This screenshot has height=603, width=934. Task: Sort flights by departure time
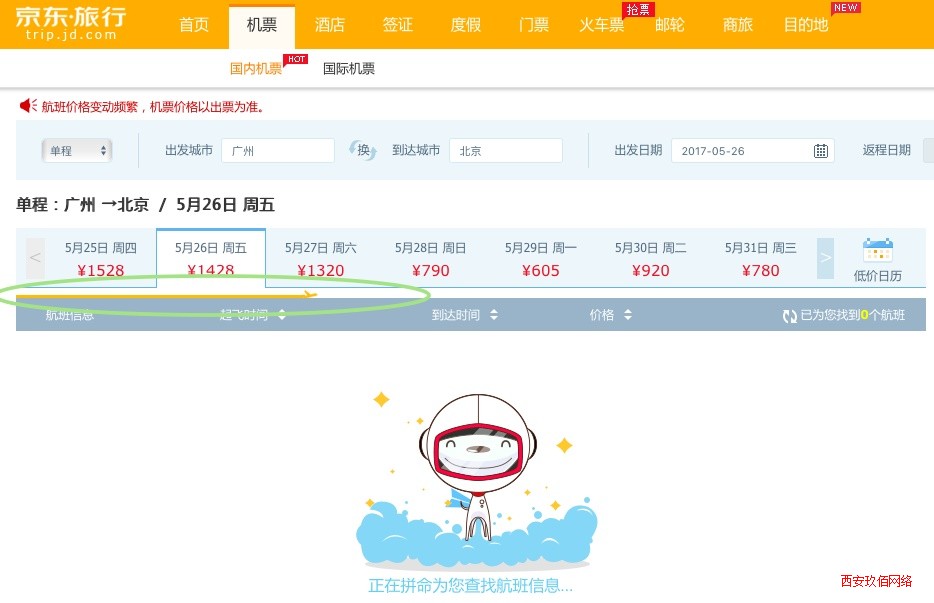click(253, 315)
